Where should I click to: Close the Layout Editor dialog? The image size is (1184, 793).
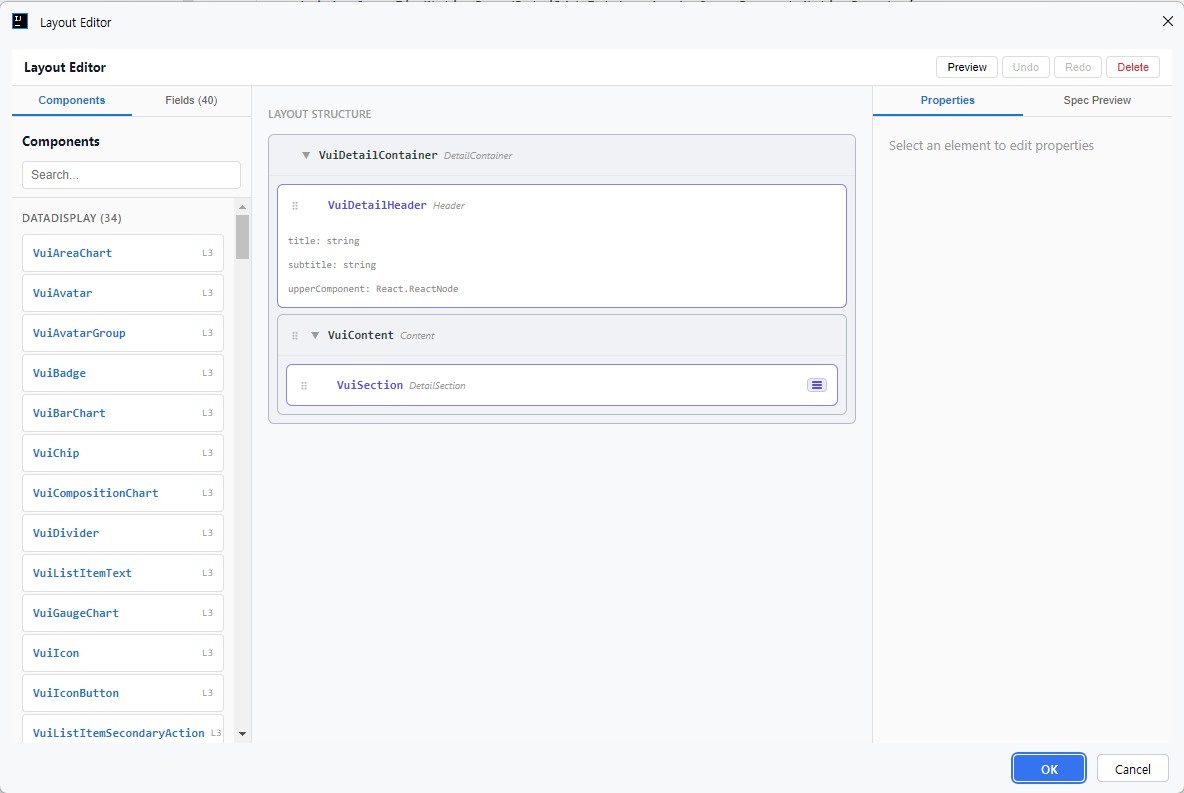[x=1167, y=21]
